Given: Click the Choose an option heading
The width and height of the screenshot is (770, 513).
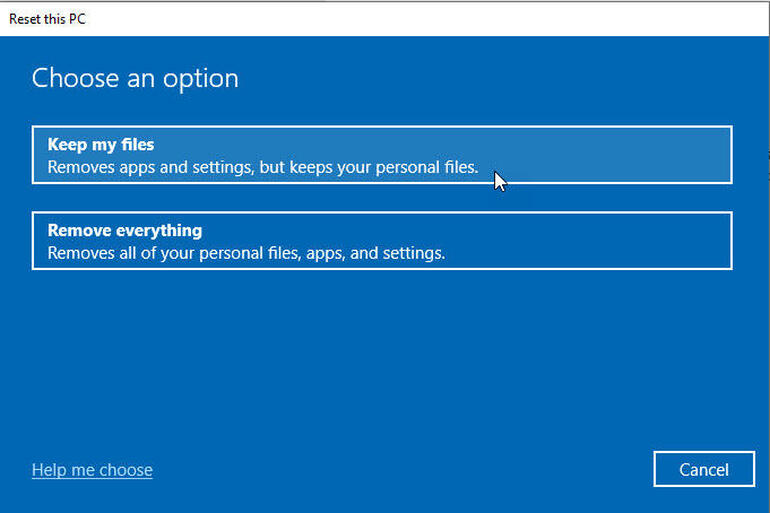Looking at the screenshot, I should click(135, 79).
